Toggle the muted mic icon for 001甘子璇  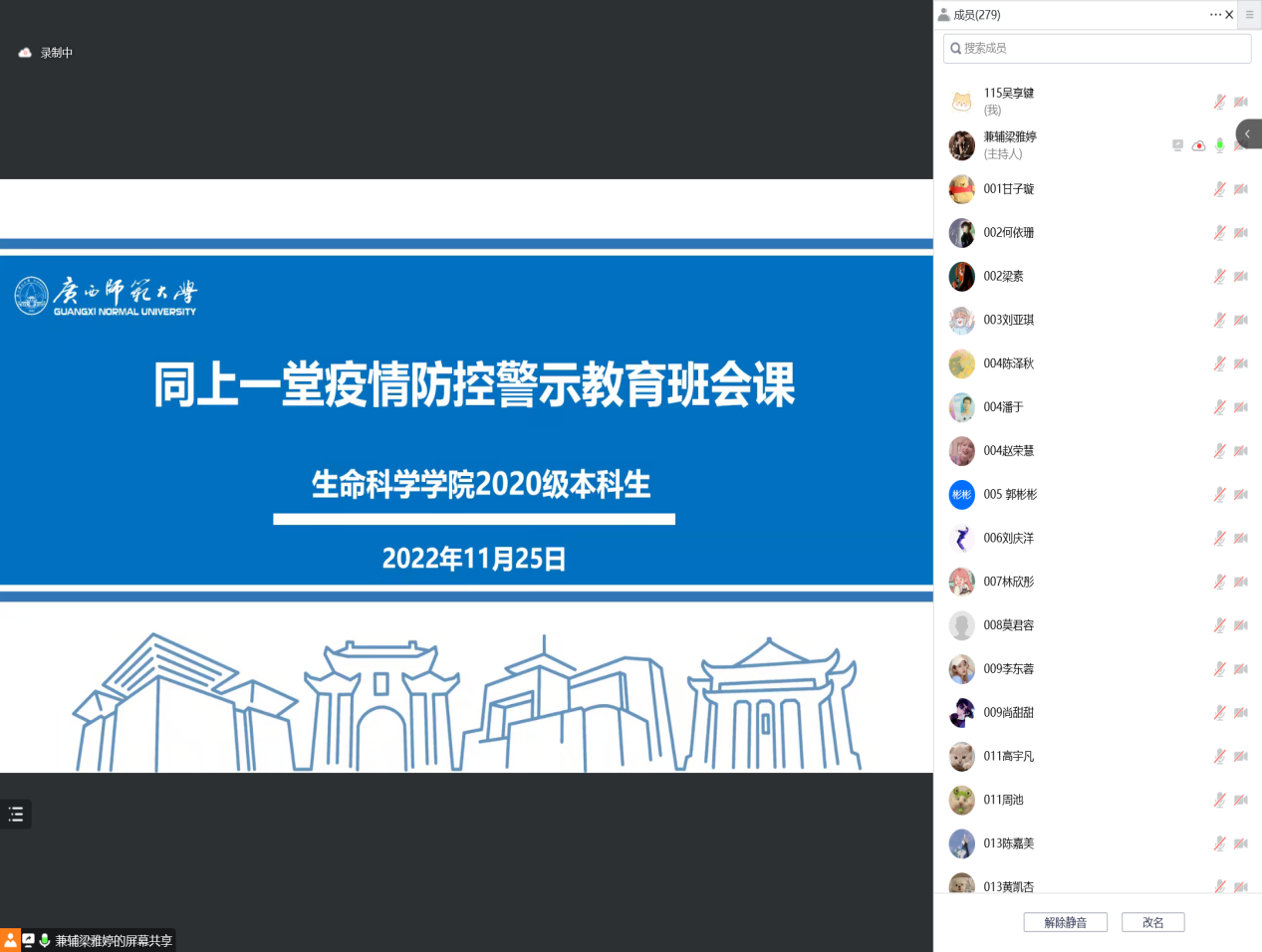click(x=1219, y=189)
